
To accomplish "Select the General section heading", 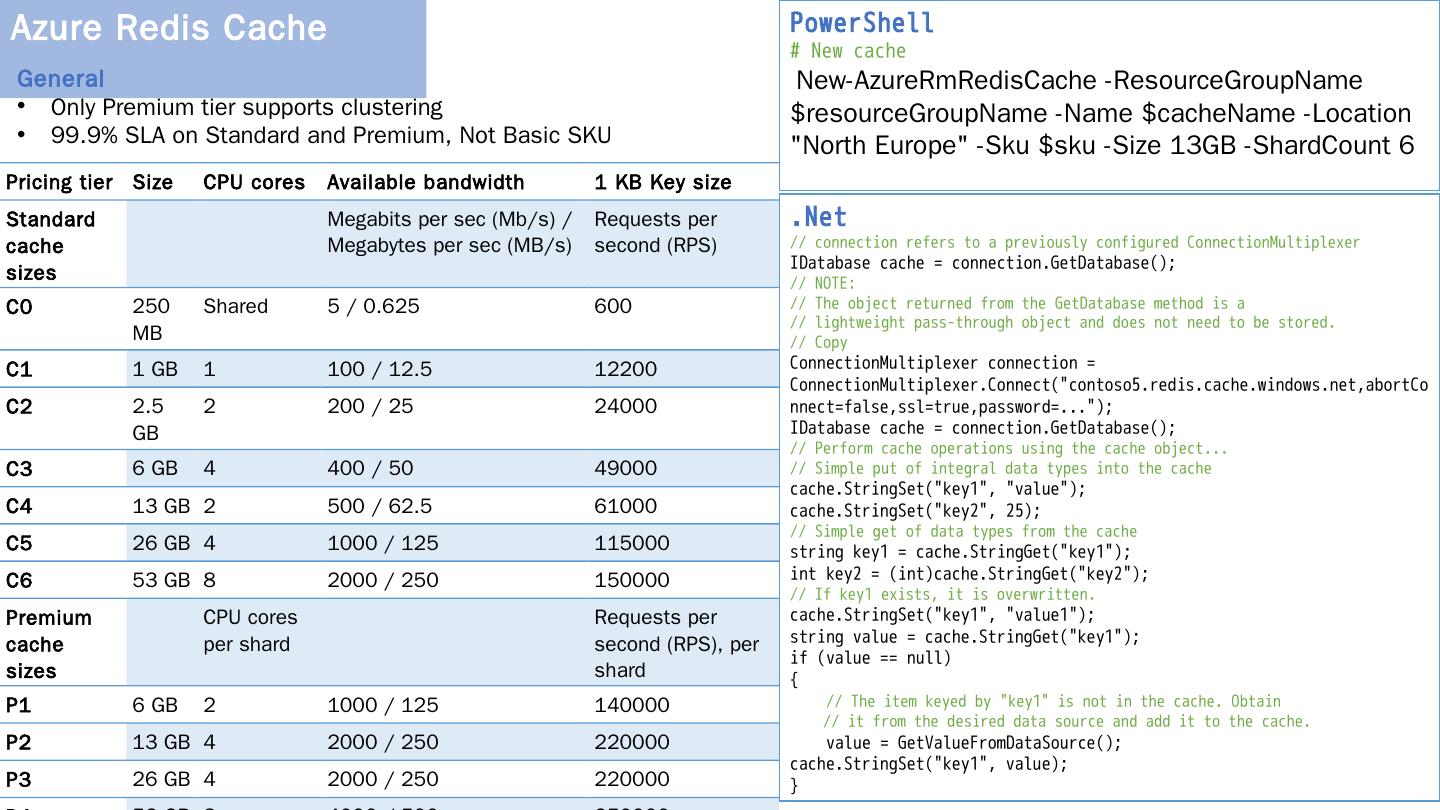I will (60, 79).
